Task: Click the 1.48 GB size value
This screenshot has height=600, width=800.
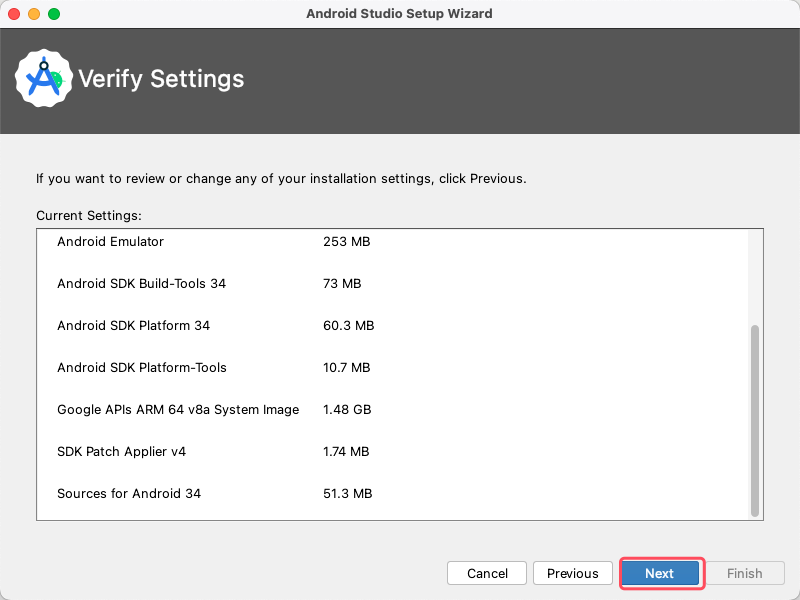Action: (347, 410)
